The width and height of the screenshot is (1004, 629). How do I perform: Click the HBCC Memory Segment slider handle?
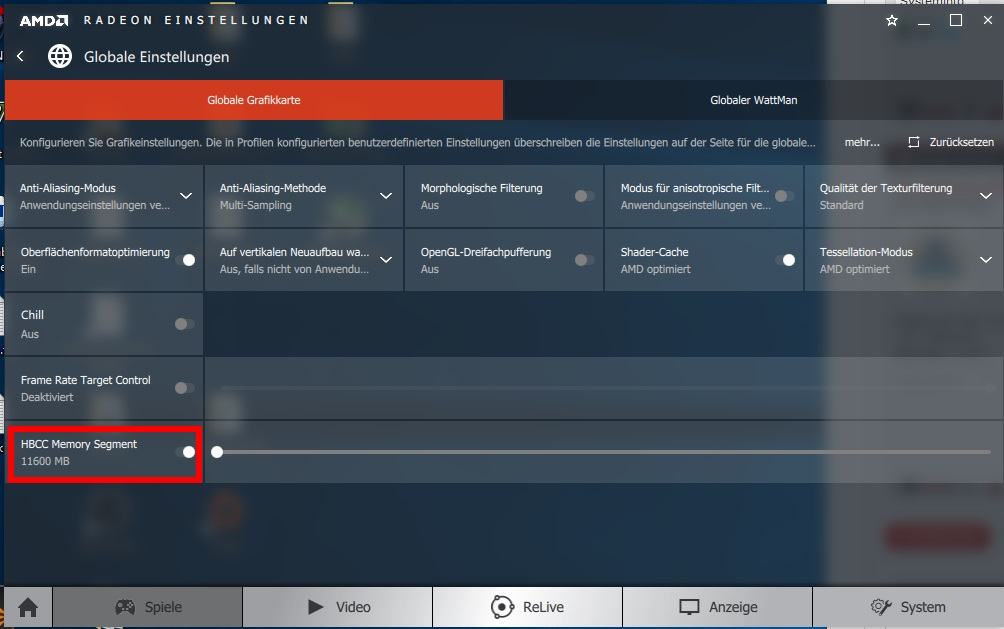217,452
